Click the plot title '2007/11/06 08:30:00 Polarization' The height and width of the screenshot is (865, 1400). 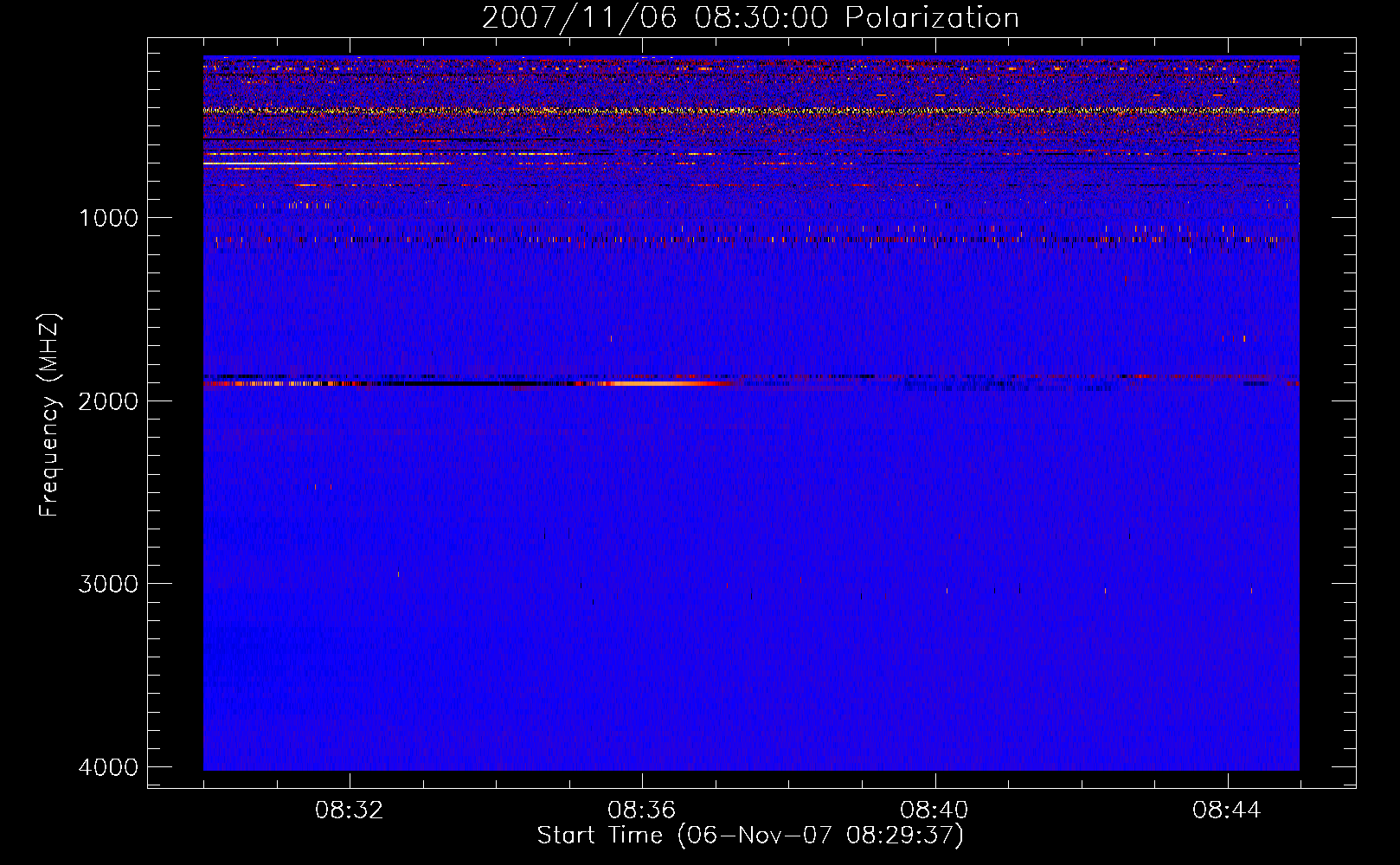[750, 17]
